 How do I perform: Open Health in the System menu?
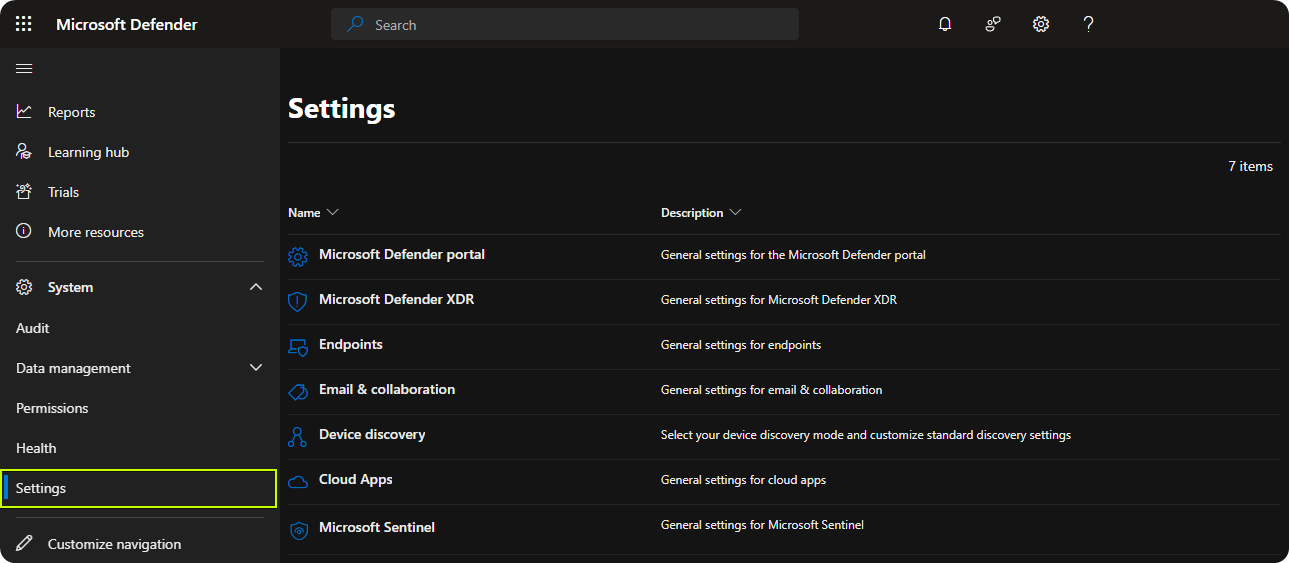pos(36,448)
